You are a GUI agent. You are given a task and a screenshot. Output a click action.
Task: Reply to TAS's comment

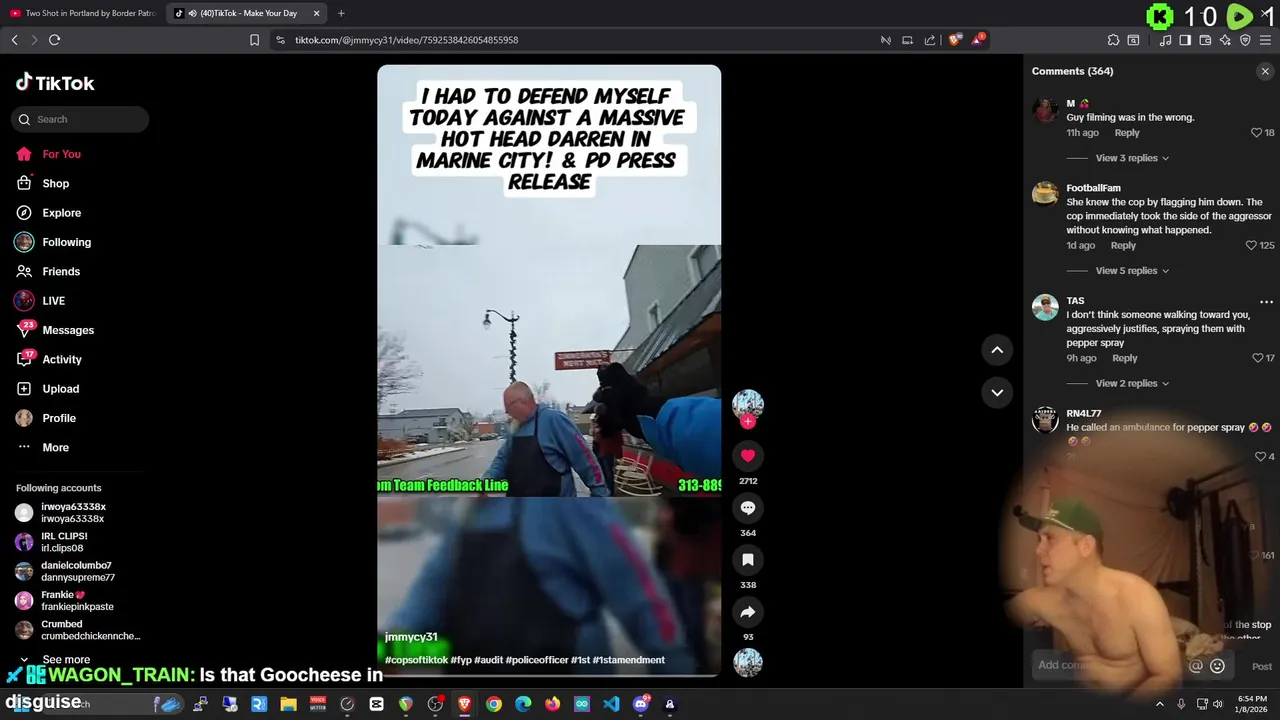(1125, 358)
